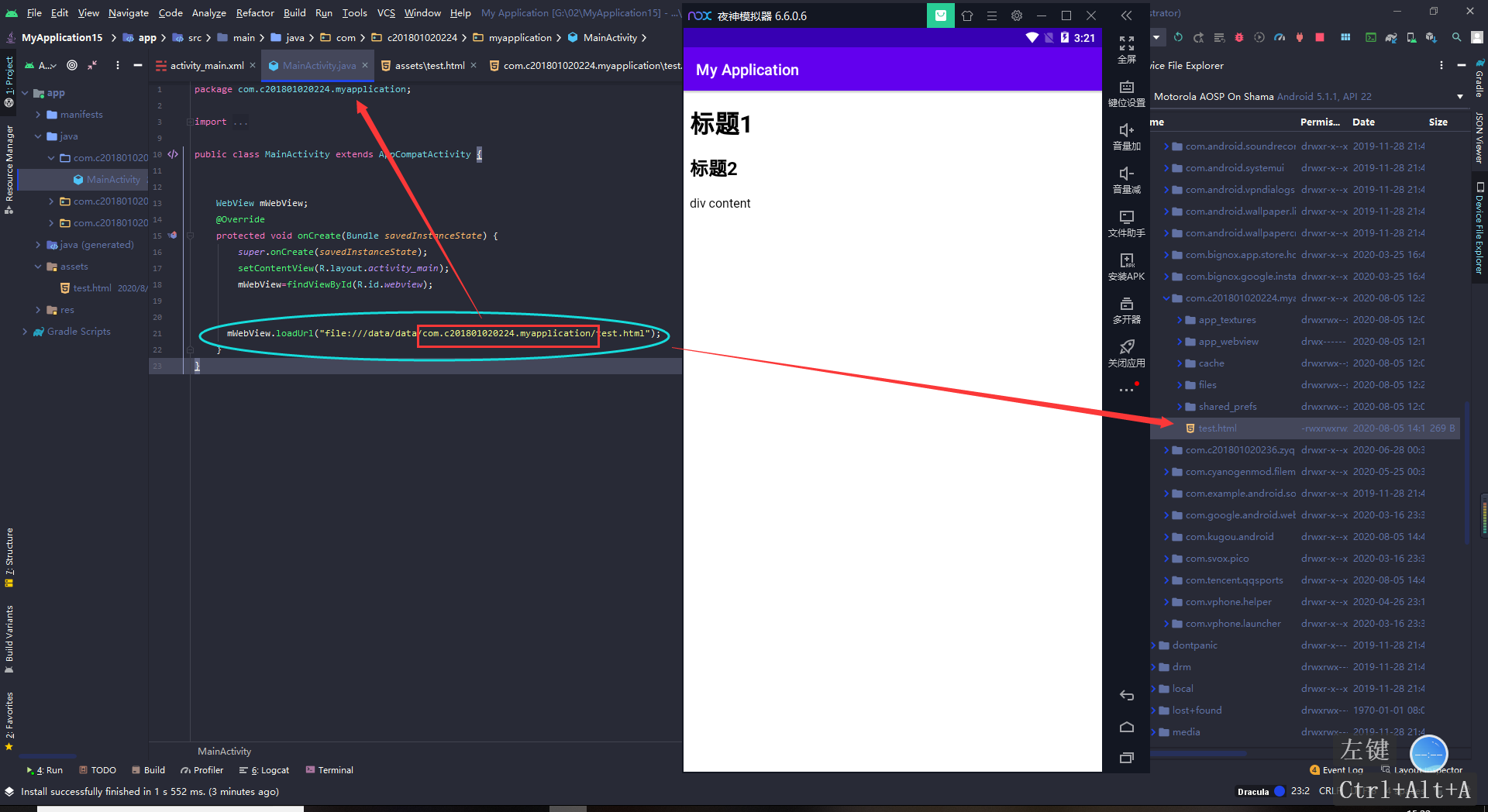
Task: Open Nox more tools three-dots icon
Action: click(1126, 390)
